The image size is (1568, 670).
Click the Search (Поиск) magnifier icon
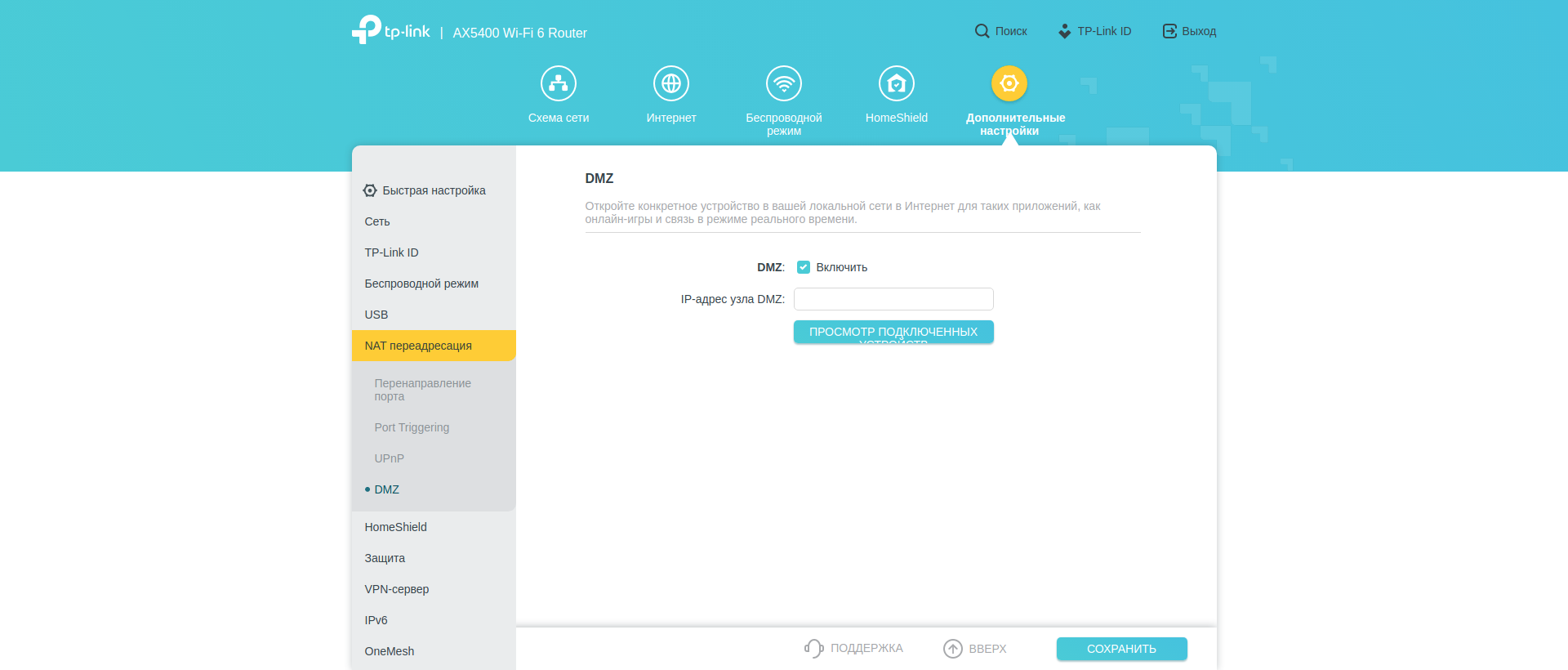[982, 31]
